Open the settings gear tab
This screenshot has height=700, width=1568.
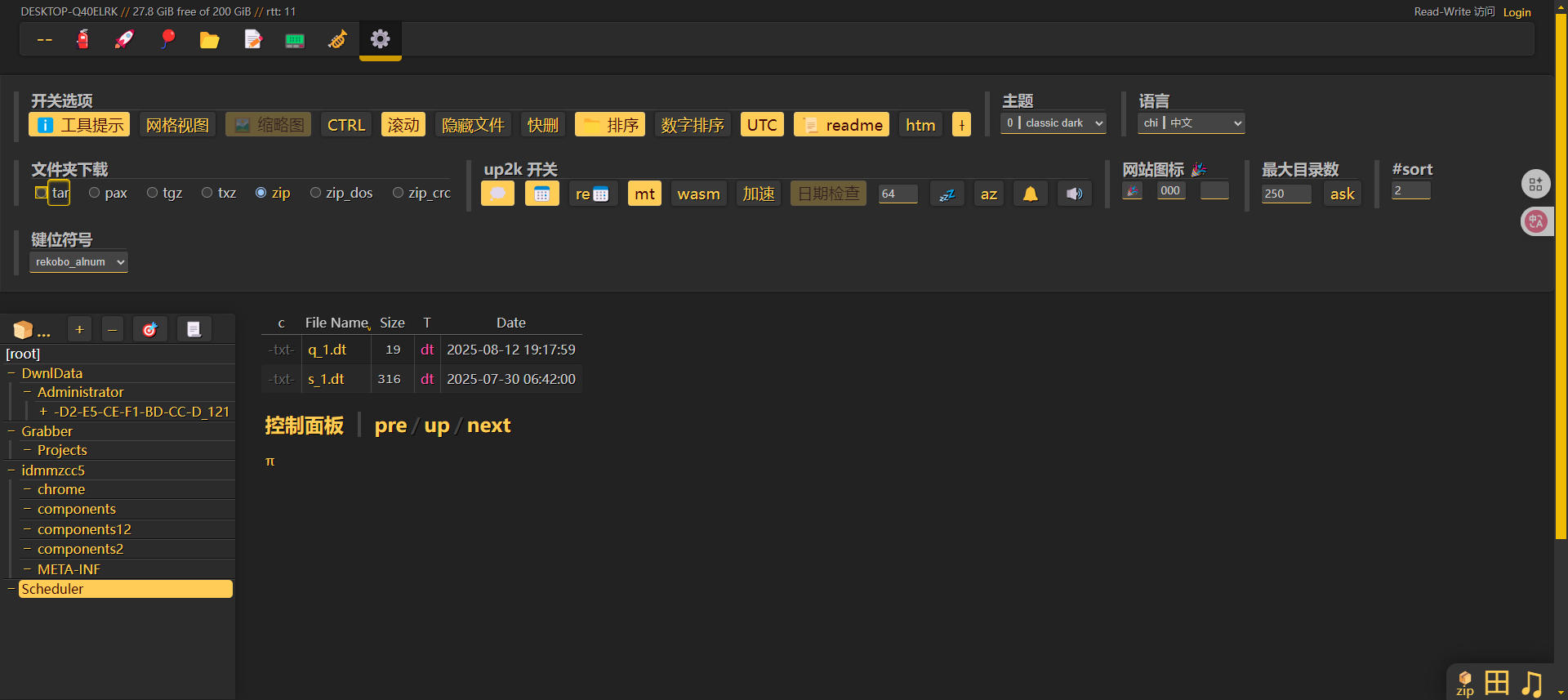380,39
